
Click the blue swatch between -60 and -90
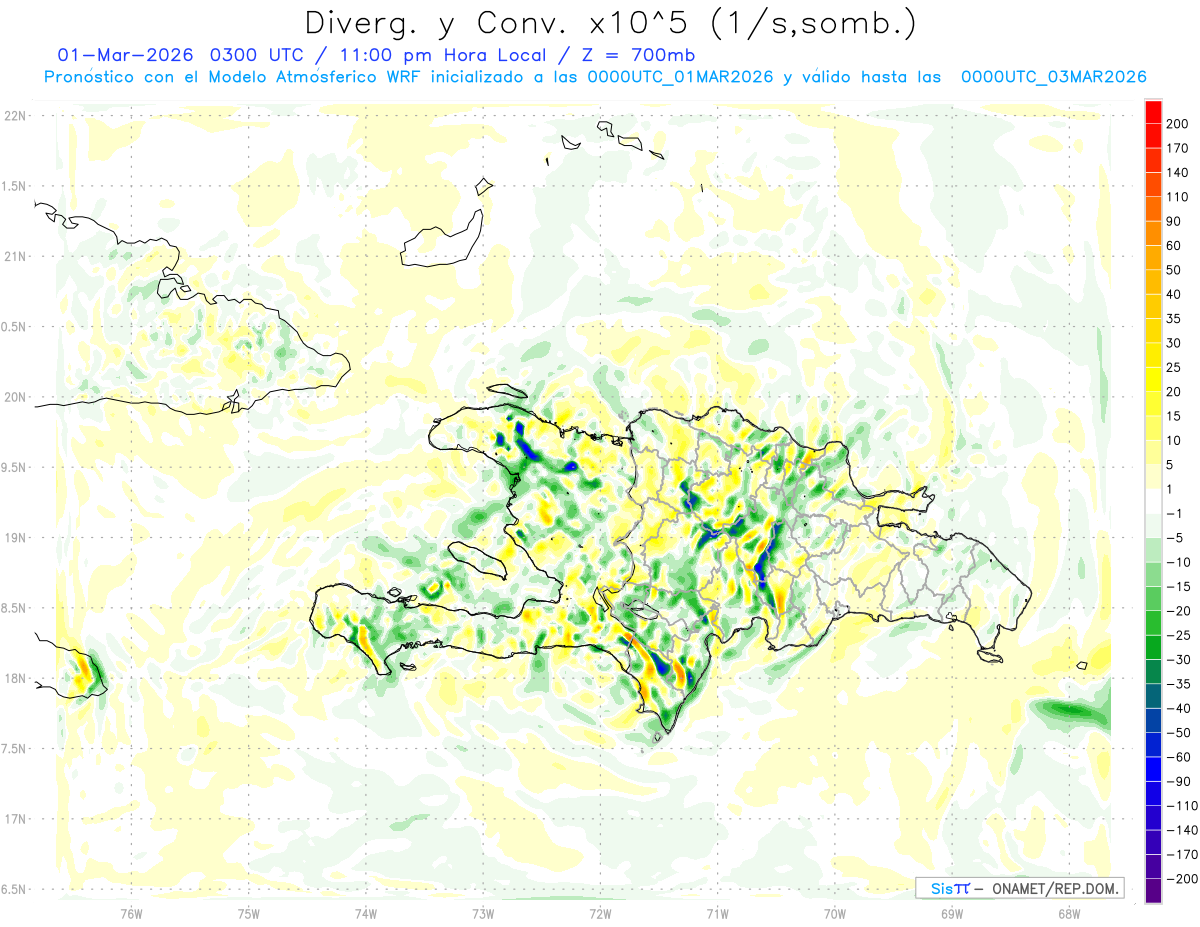pos(1153,769)
